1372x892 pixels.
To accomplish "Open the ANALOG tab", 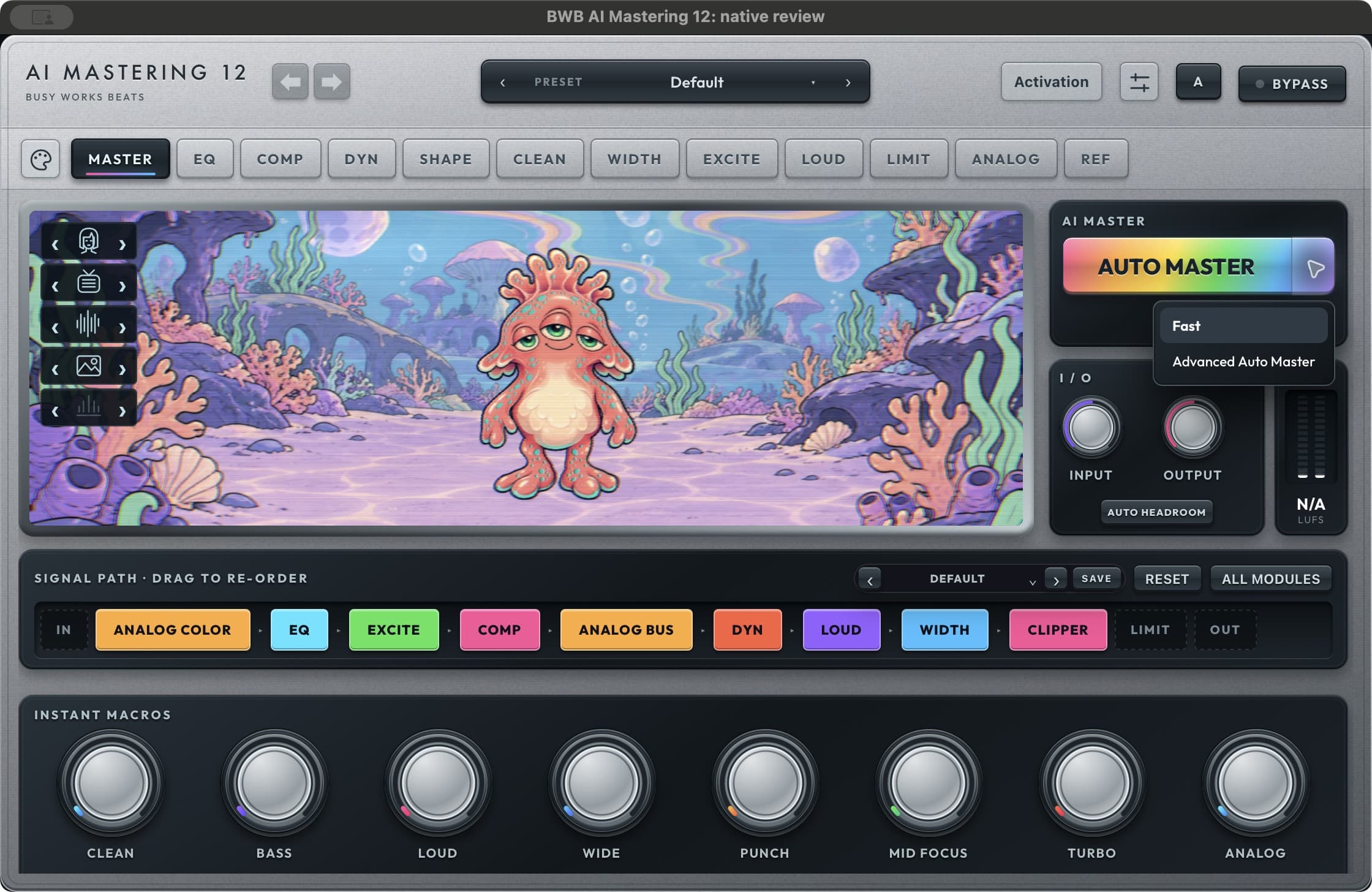I will click(x=1006, y=159).
